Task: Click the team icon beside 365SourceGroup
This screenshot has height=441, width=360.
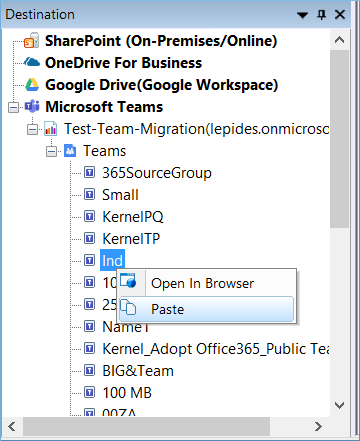Action: point(89,173)
